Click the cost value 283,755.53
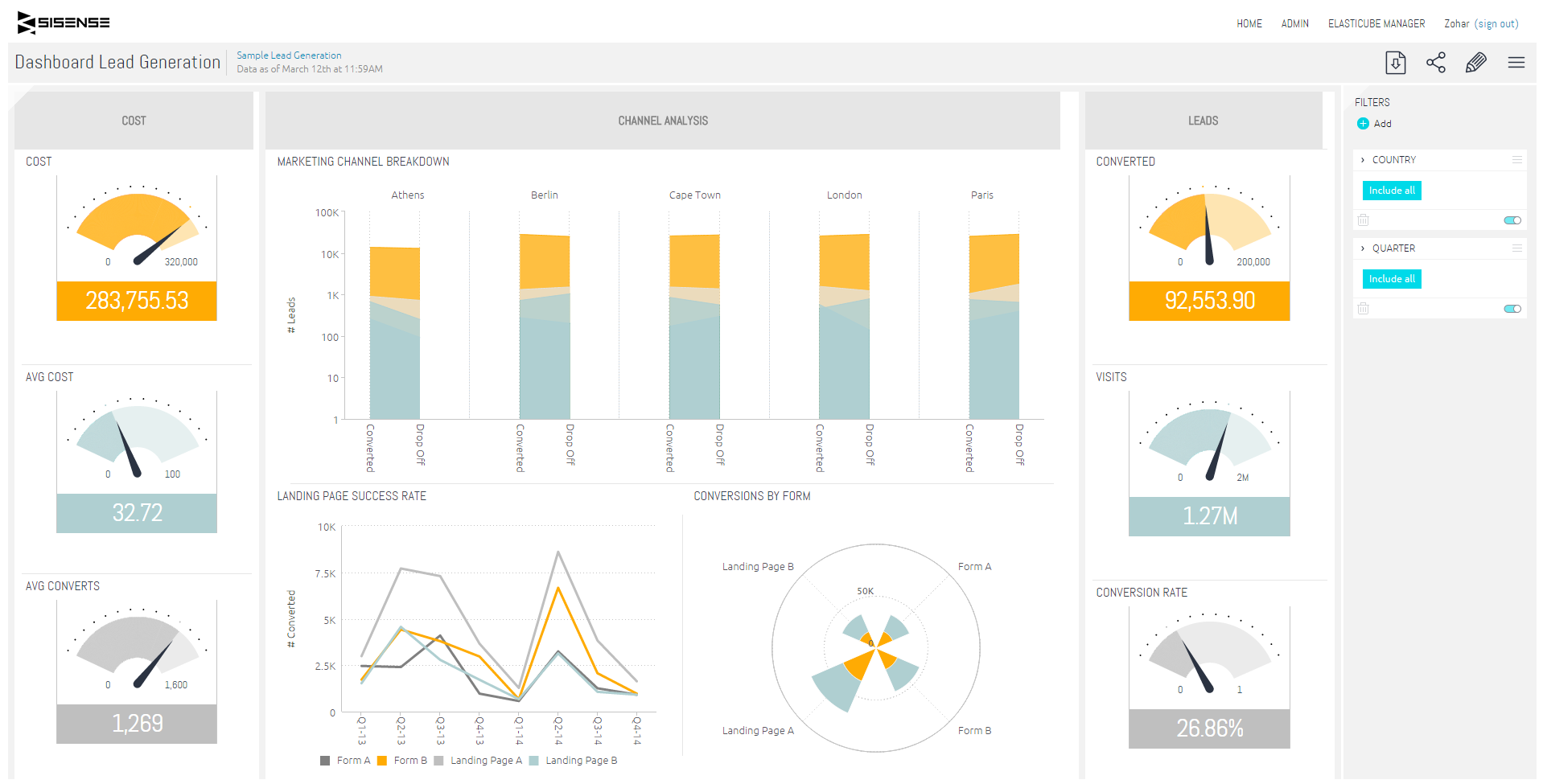The height and width of the screenshot is (784, 1543). click(137, 301)
